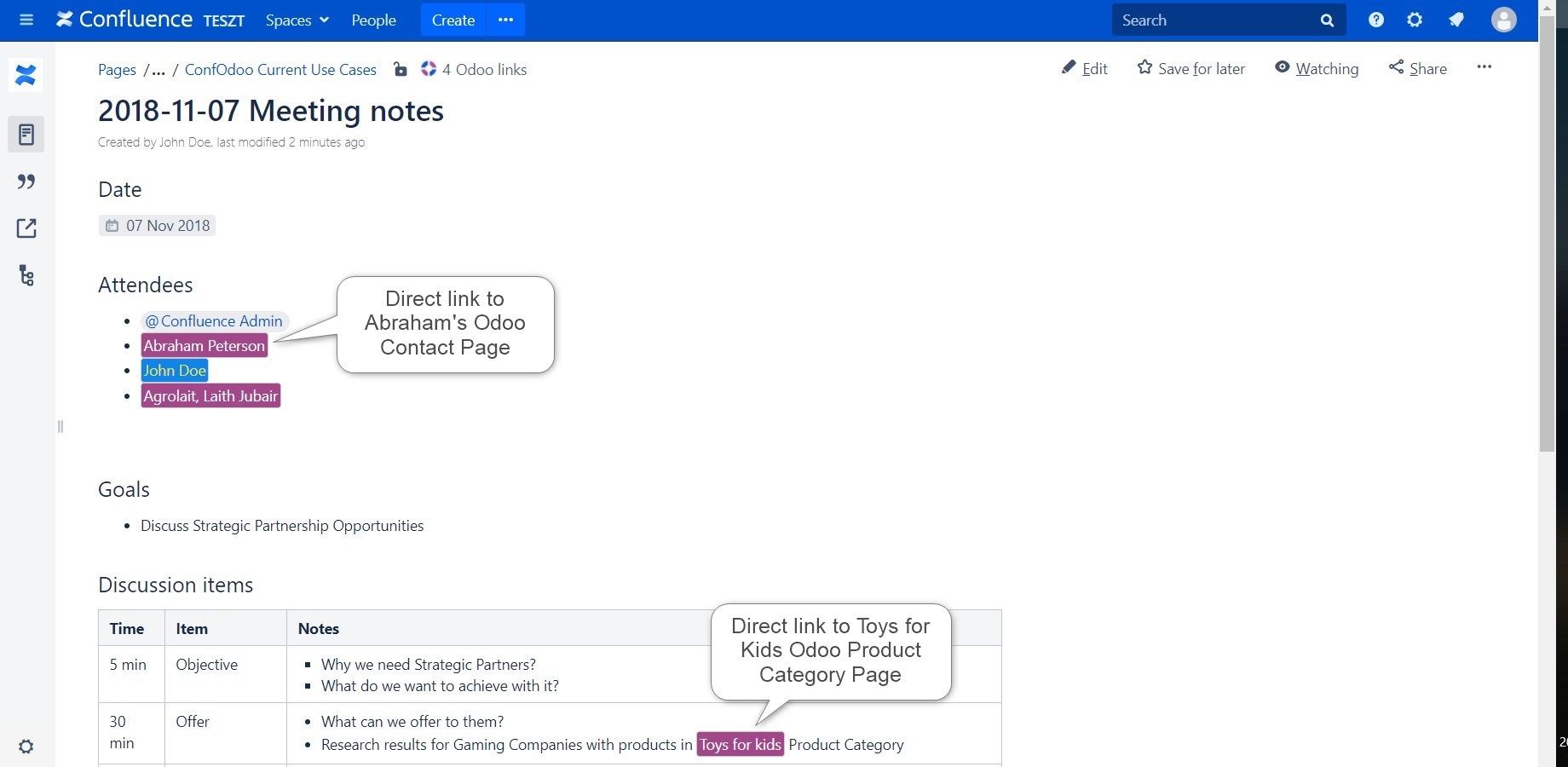The image size is (1568, 767).
Task: Open space logo in sidebar
Action: pyautogui.click(x=26, y=75)
